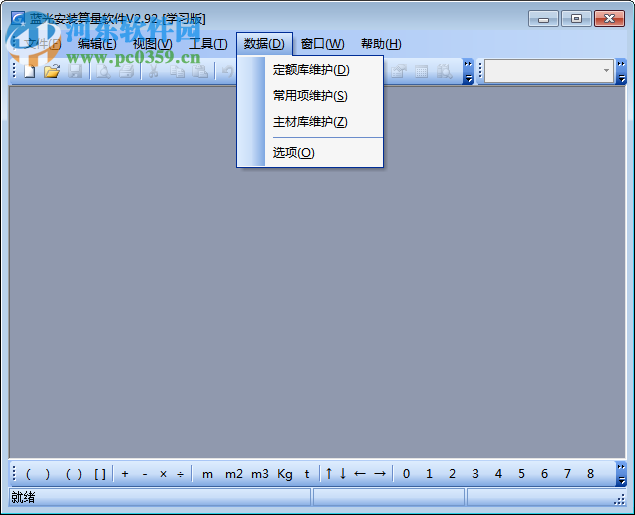This screenshot has height=515, width=635.
Task: Insert digit 7 from symbol bar
Action: [567, 474]
